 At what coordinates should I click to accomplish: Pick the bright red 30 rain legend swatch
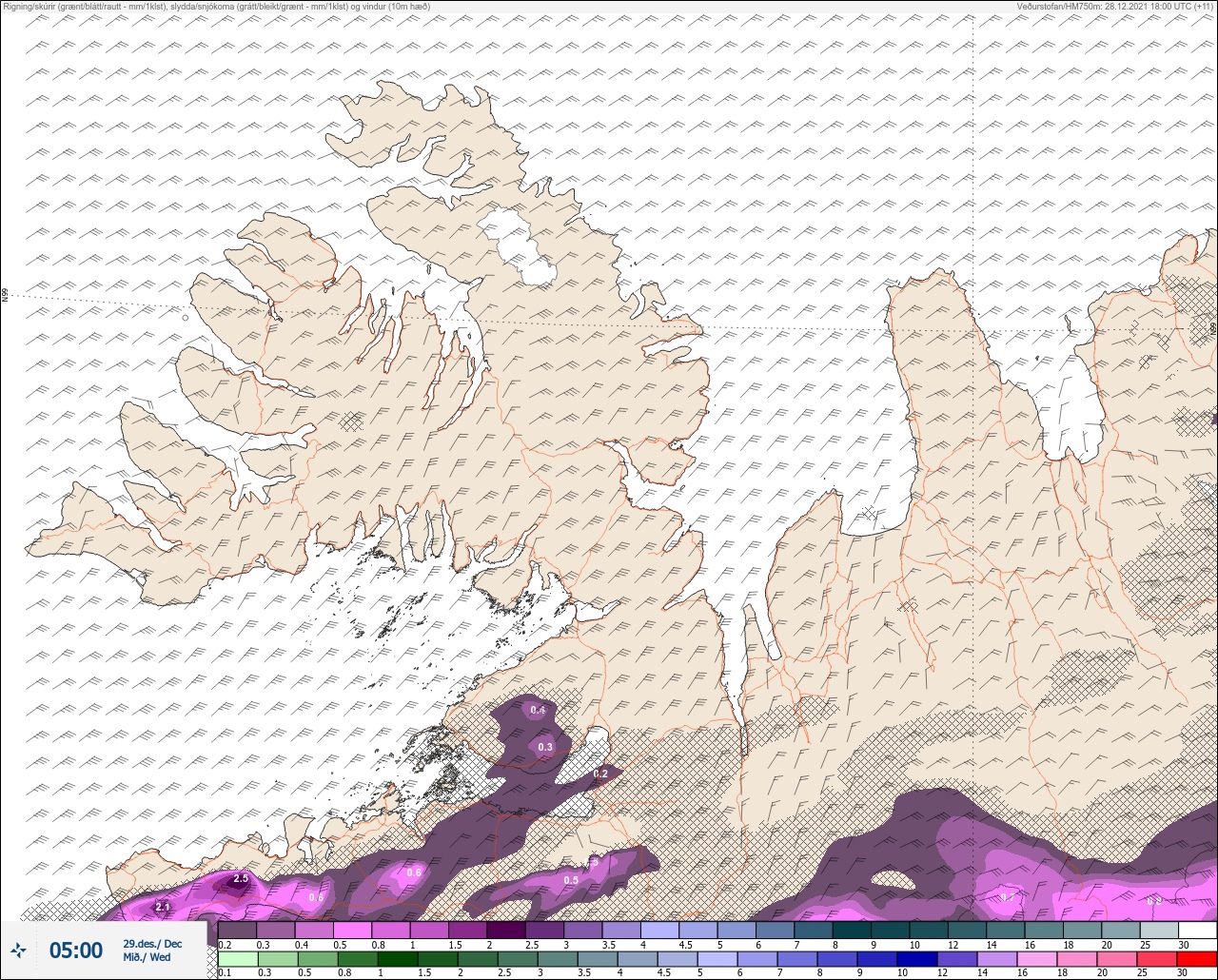coord(1197,959)
